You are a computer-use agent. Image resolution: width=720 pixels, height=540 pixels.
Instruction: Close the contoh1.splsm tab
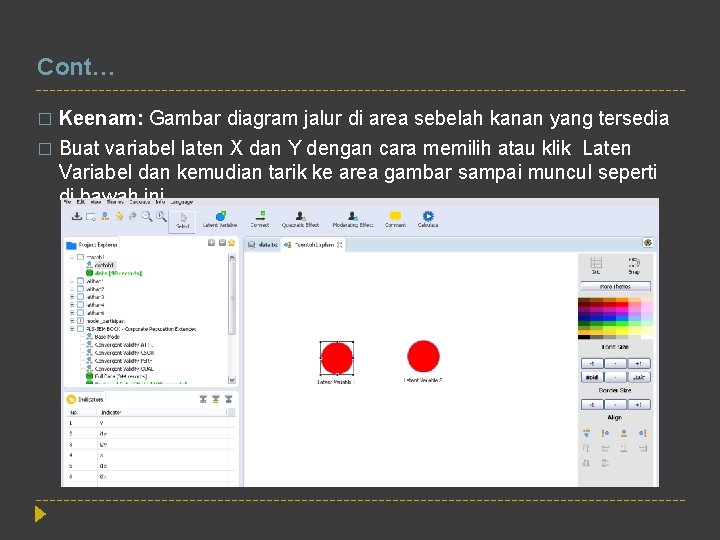[339, 245]
